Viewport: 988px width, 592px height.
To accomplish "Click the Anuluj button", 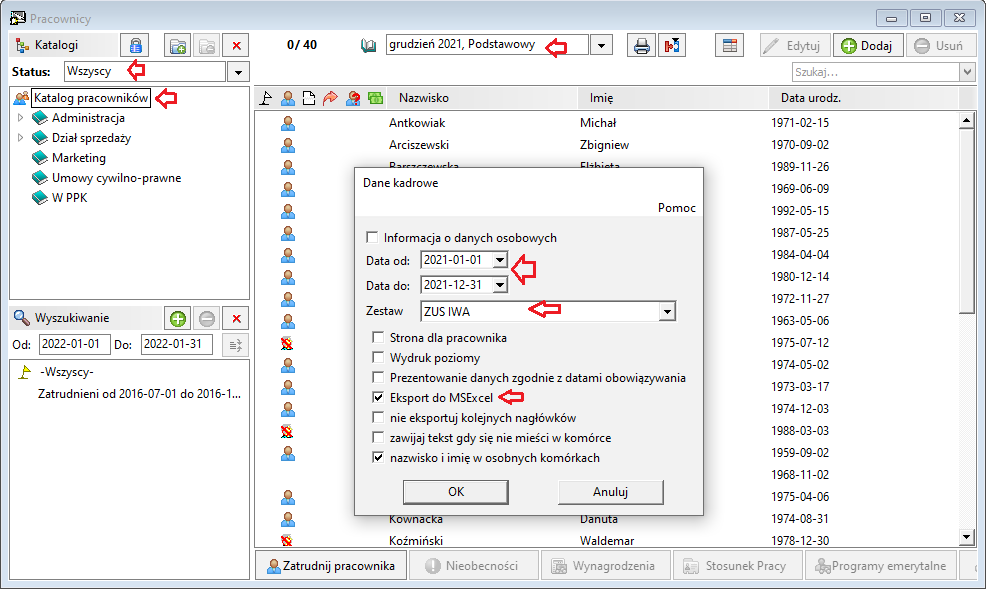I will click(x=611, y=492).
